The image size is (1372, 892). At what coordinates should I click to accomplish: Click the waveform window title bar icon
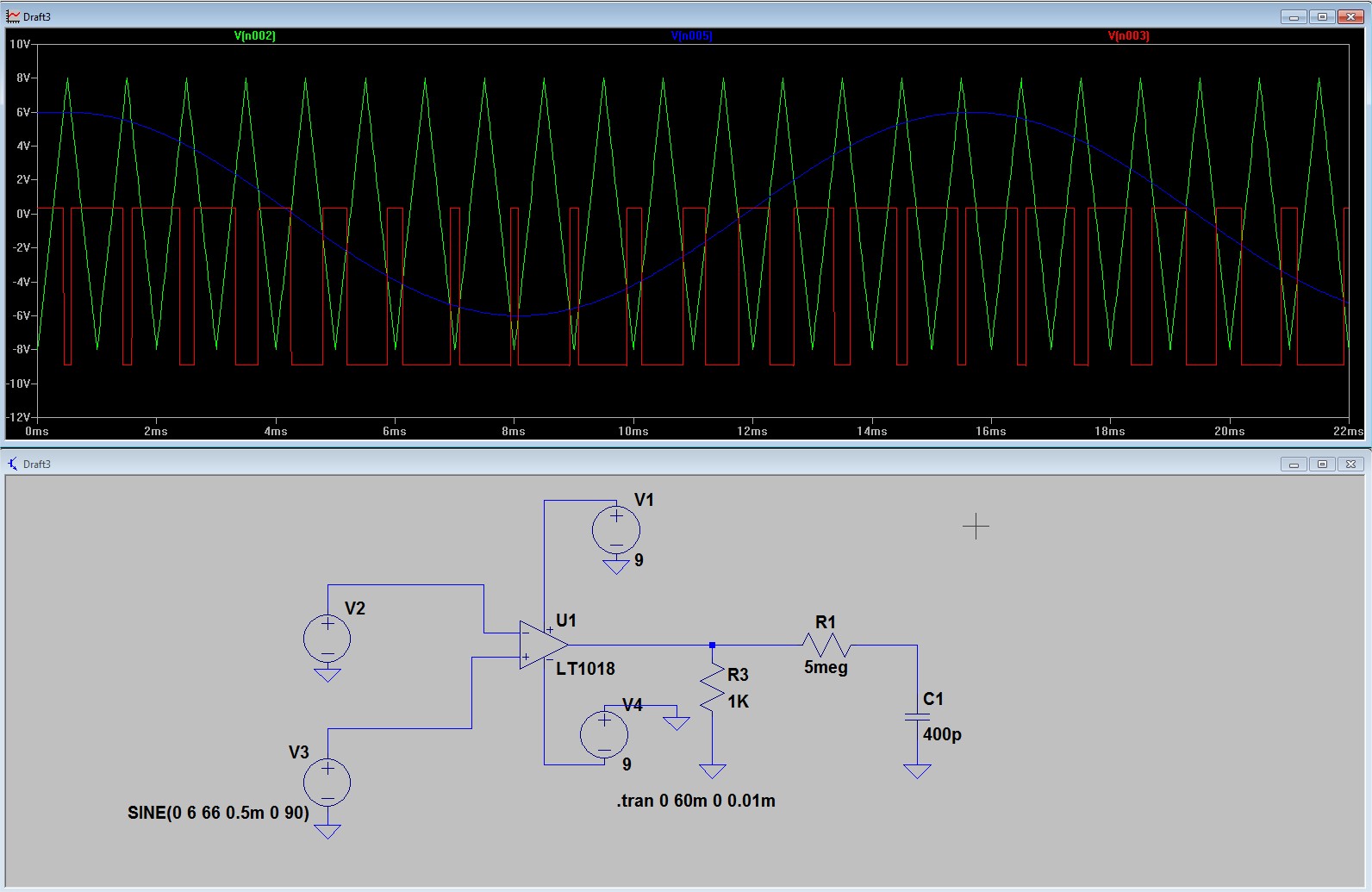pyautogui.click(x=13, y=16)
